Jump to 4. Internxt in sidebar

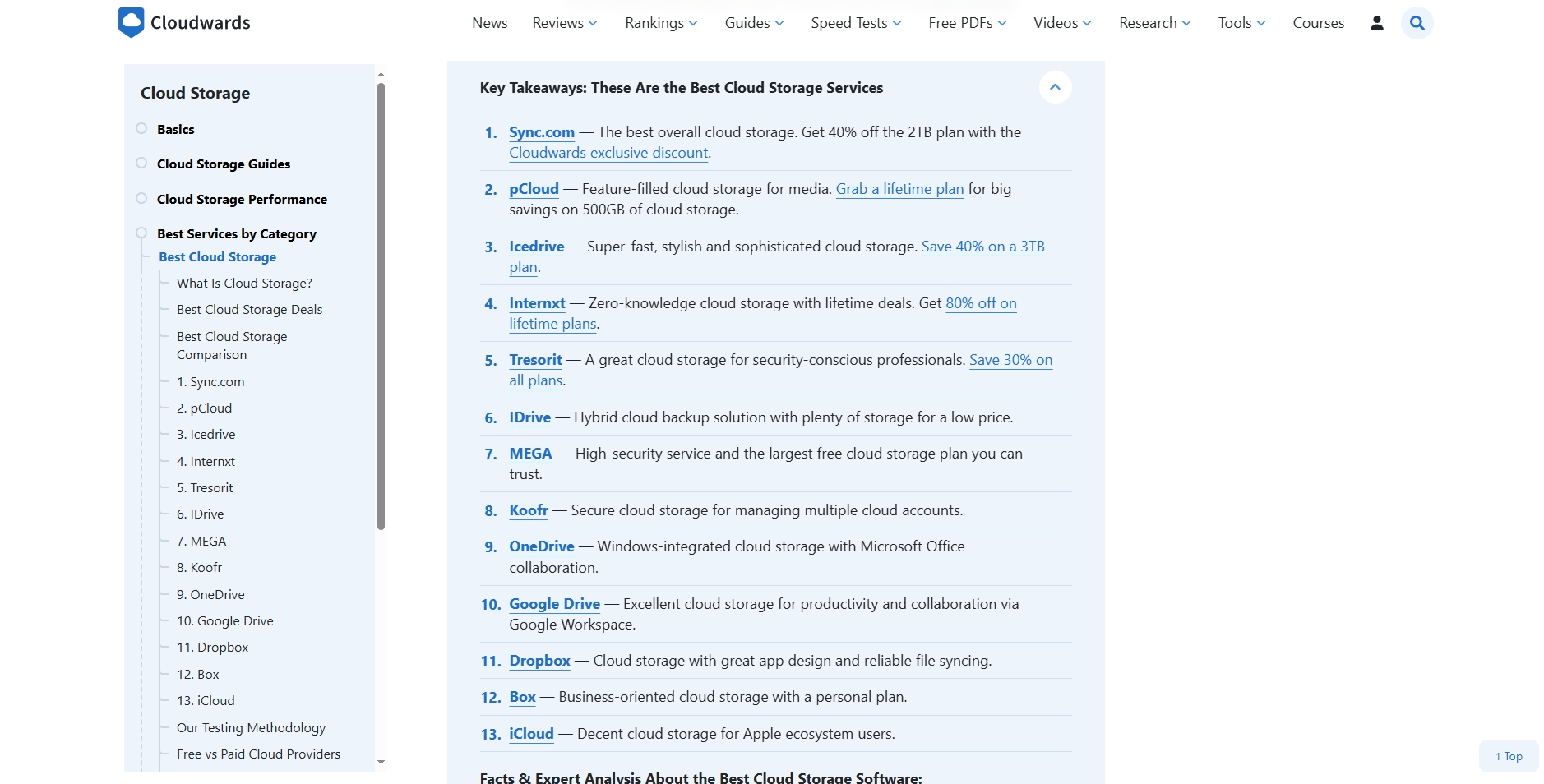coord(206,461)
